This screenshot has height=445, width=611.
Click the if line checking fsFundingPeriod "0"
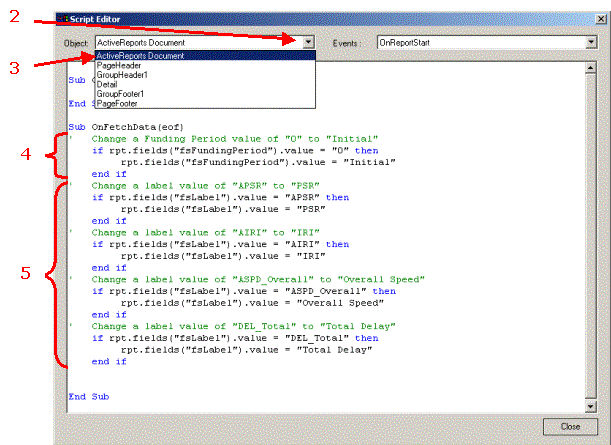[x=235, y=150]
